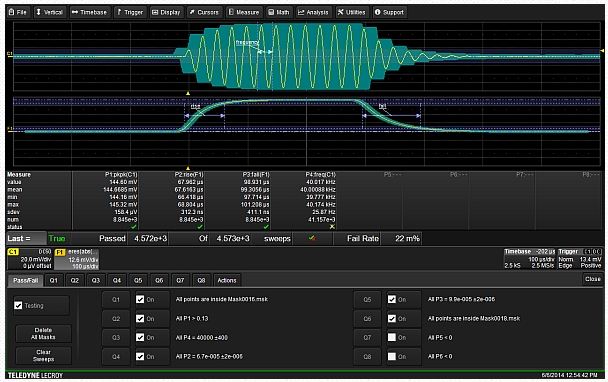Screen dimensions: 608x382
Task: Click the P2:rise(F1) measurement column header
Action: pos(189,175)
